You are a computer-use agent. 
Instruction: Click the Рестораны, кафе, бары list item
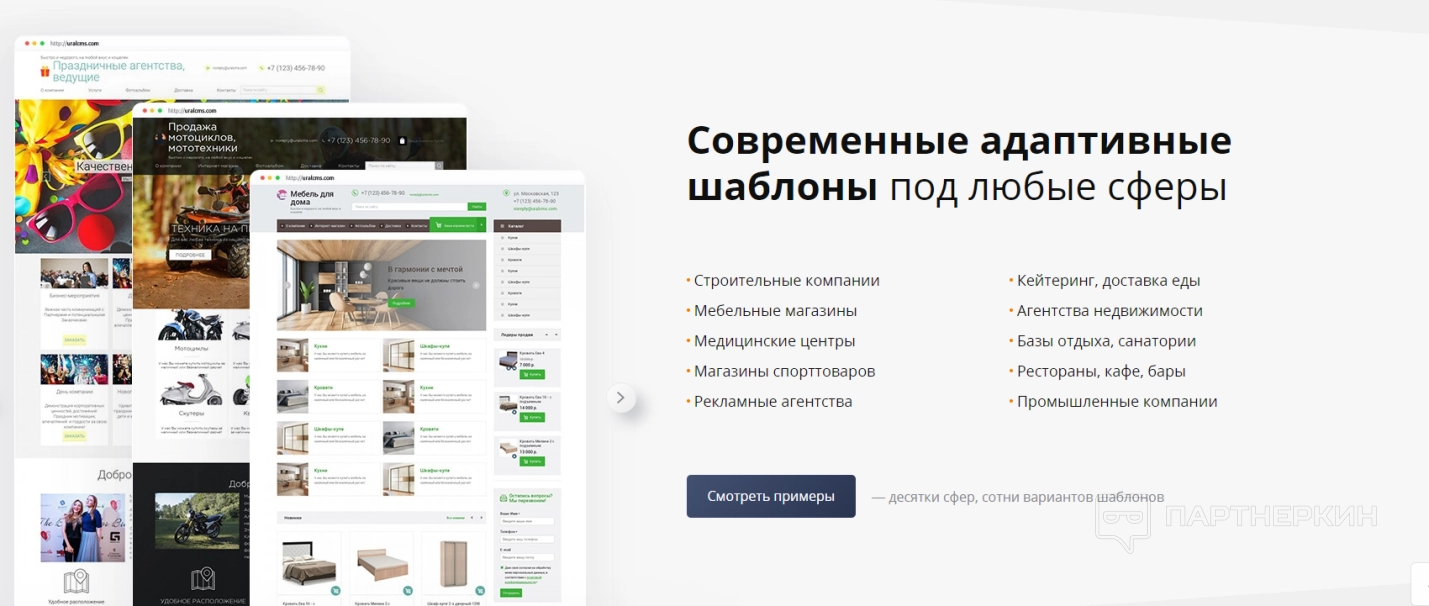[x=1101, y=371]
